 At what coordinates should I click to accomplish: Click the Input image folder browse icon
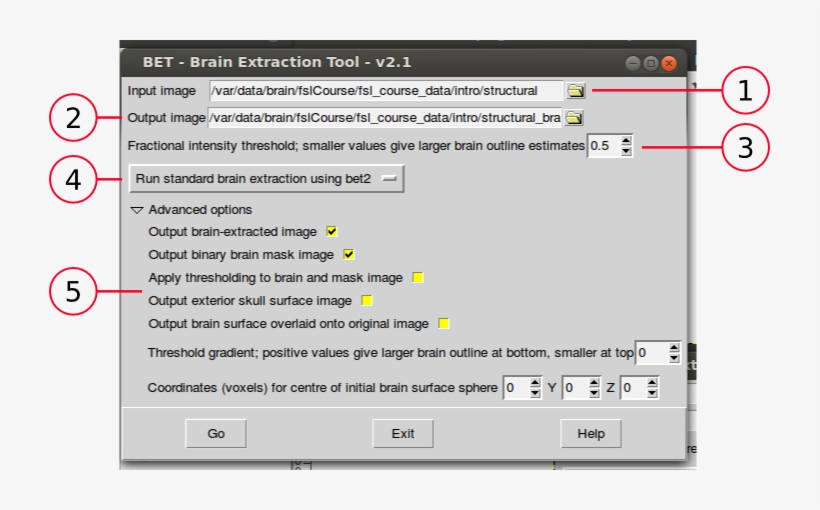575,91
